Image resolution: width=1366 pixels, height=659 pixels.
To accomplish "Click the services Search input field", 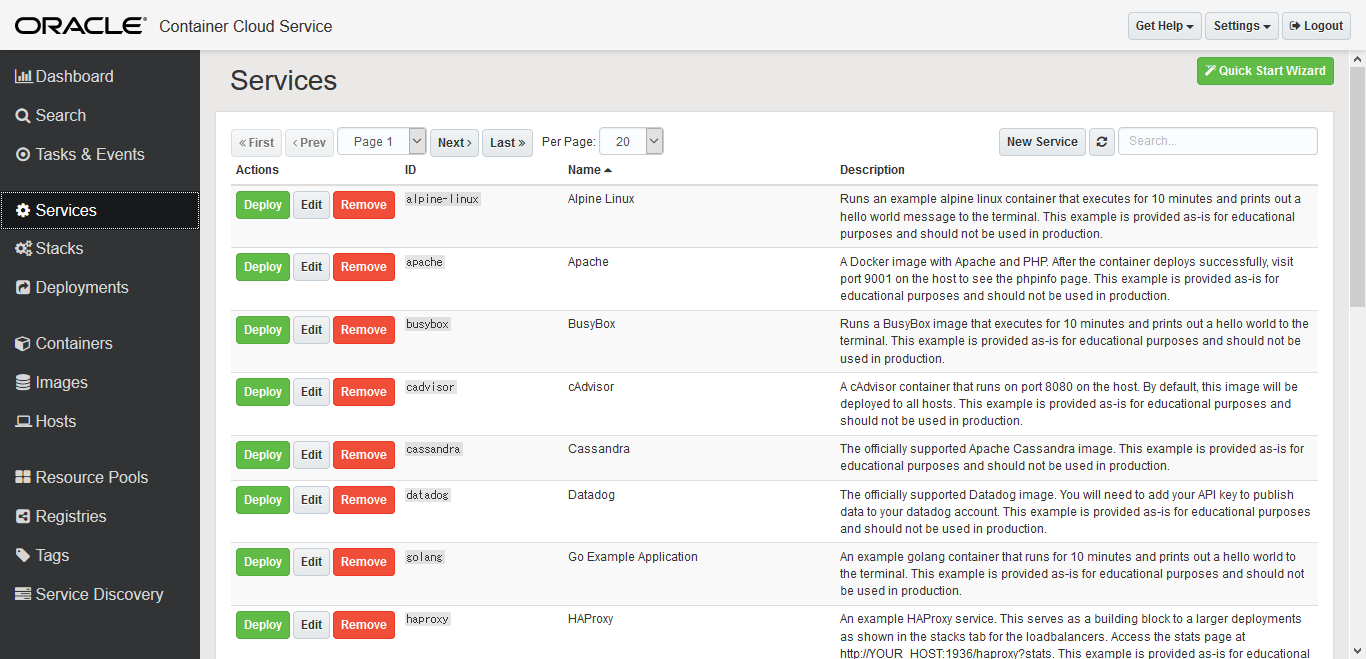I will [x=1218, y=141].
